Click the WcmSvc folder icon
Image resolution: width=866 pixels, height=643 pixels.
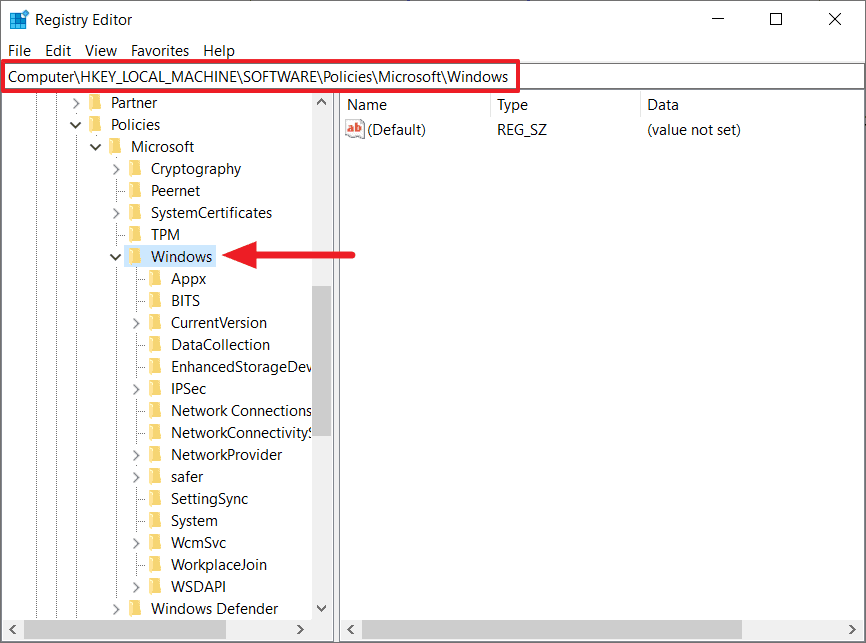click(x=156, y=543)
